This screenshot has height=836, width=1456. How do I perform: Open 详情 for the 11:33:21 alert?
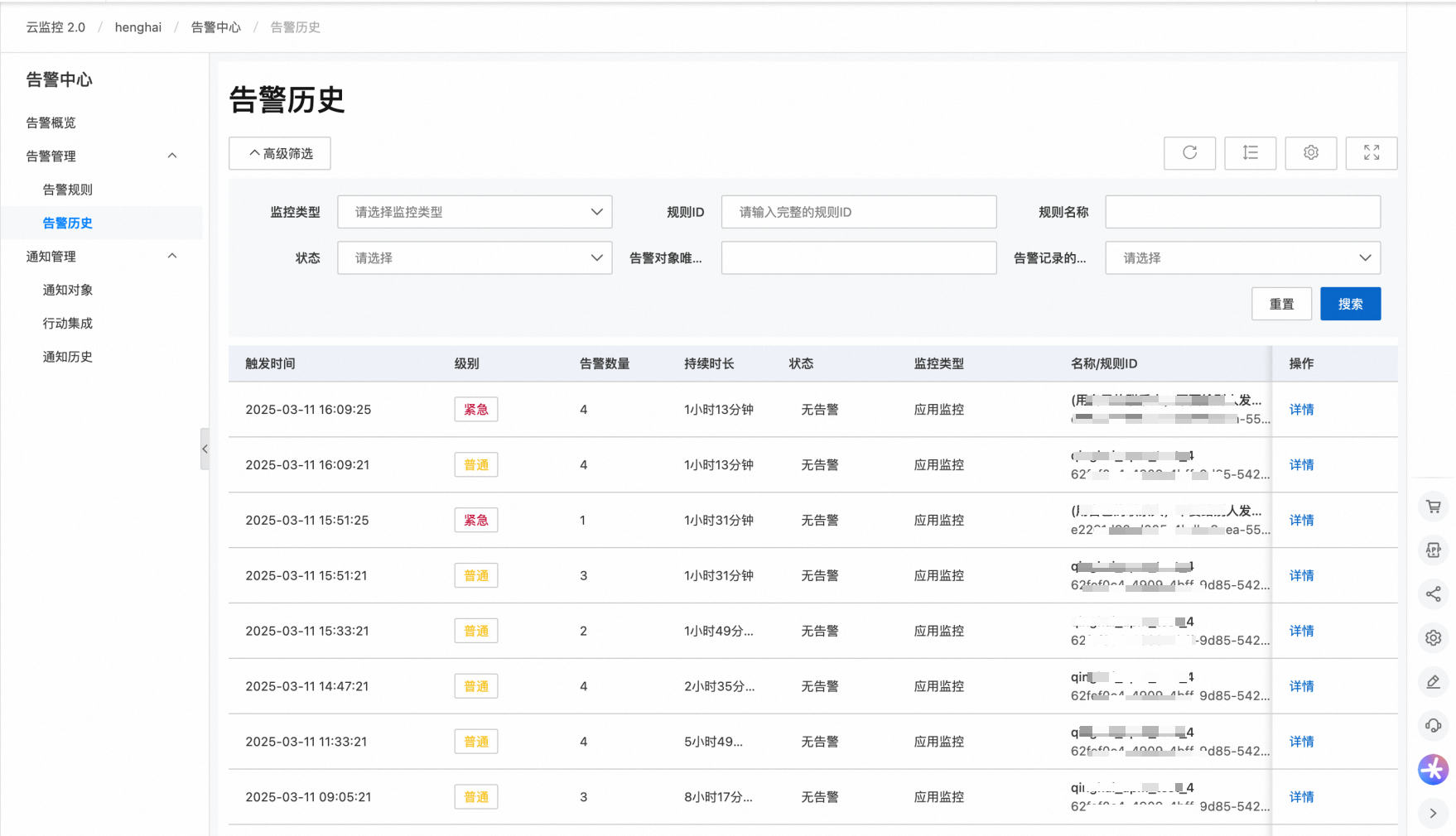point(1301,742)
